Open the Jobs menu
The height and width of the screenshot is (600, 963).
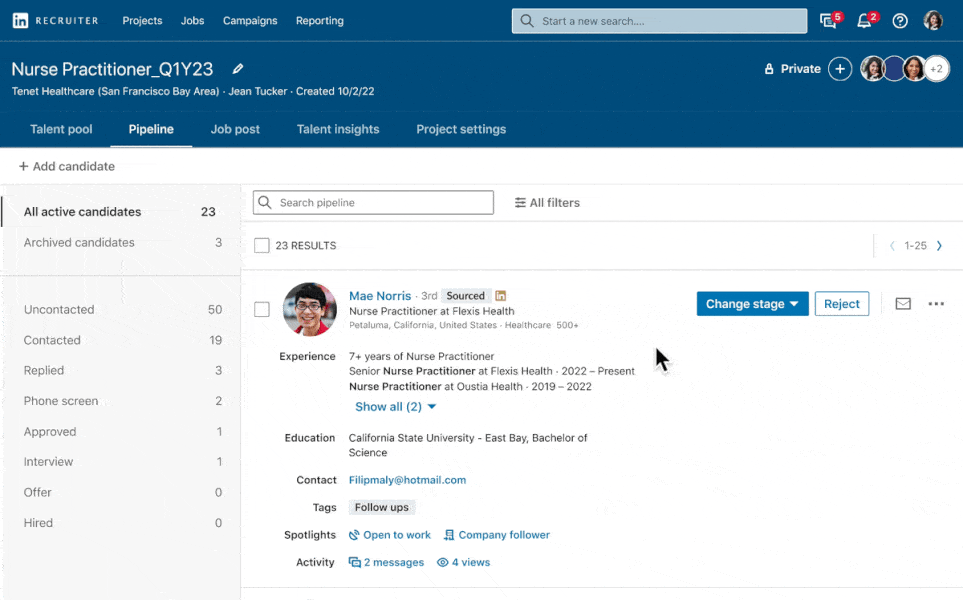point(192,20)
